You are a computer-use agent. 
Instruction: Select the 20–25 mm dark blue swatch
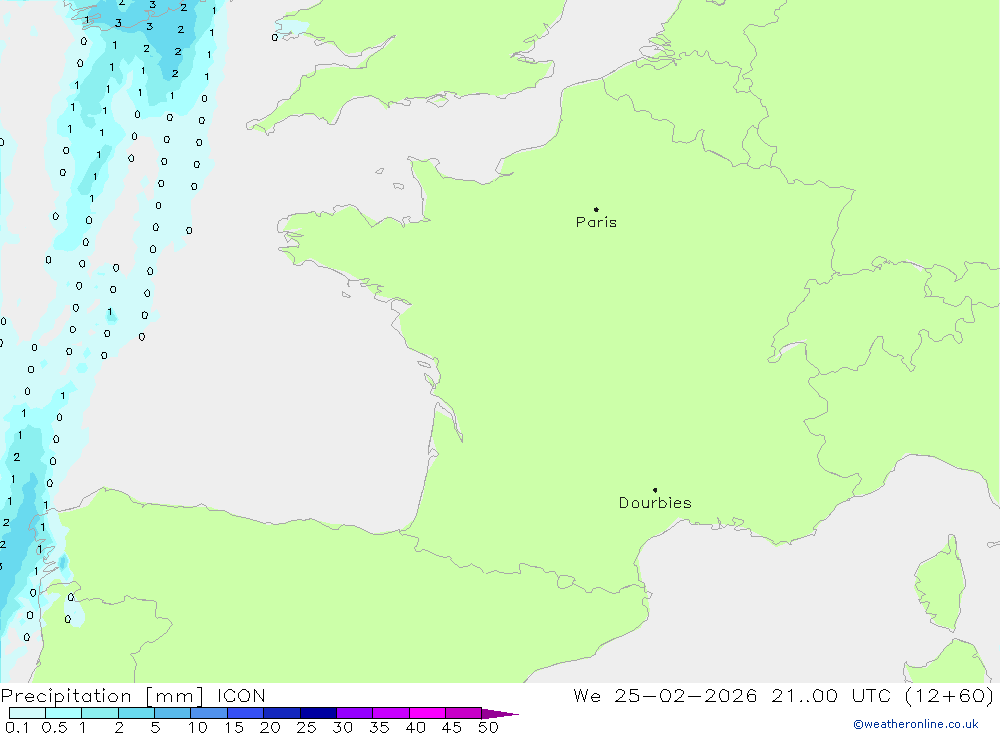pyautogui.click(x=281, y=713)
